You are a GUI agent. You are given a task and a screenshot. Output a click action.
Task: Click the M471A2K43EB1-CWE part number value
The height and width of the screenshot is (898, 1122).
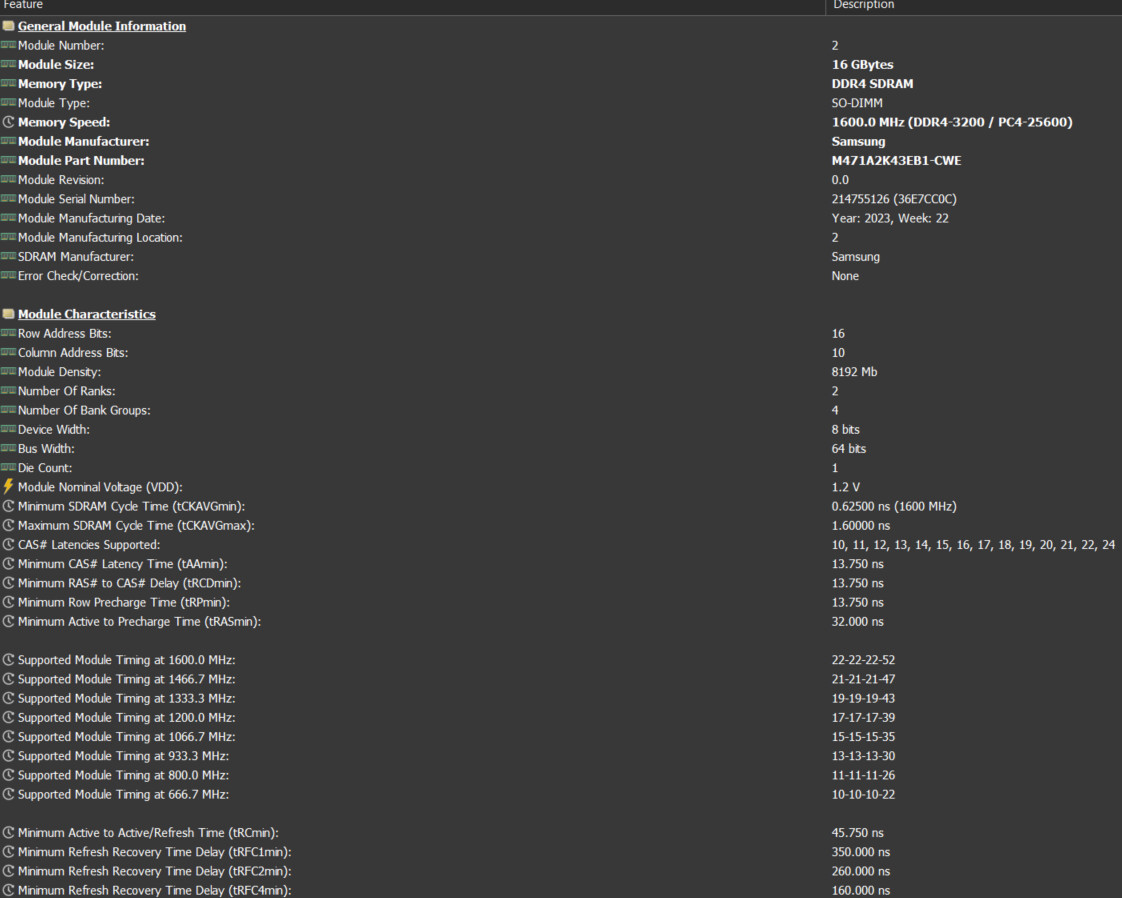coord(896,161)
